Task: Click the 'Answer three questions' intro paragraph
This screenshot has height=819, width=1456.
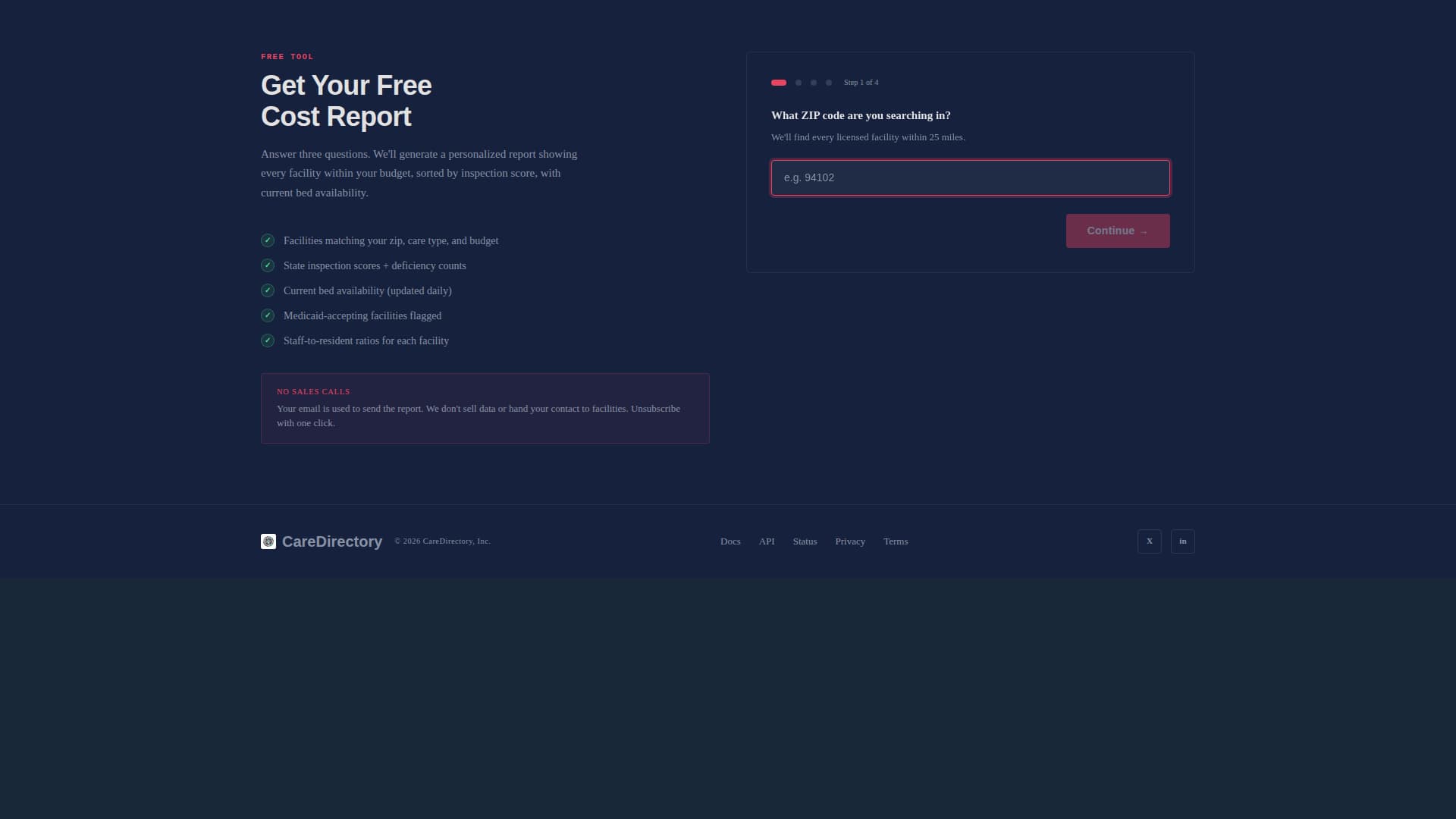Action: coord(419,173)
